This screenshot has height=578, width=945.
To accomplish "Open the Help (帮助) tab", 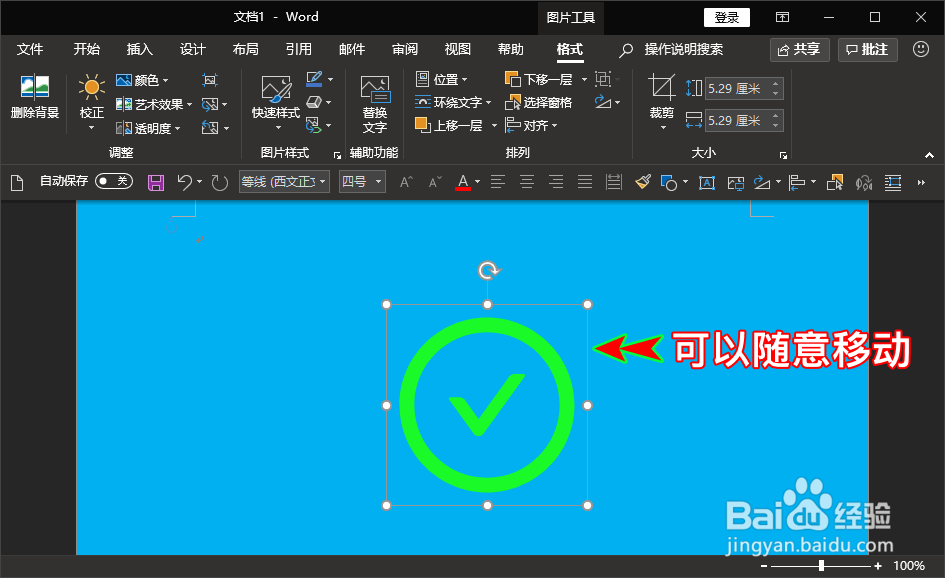I will pyautogui.click(x=511, y=49).
